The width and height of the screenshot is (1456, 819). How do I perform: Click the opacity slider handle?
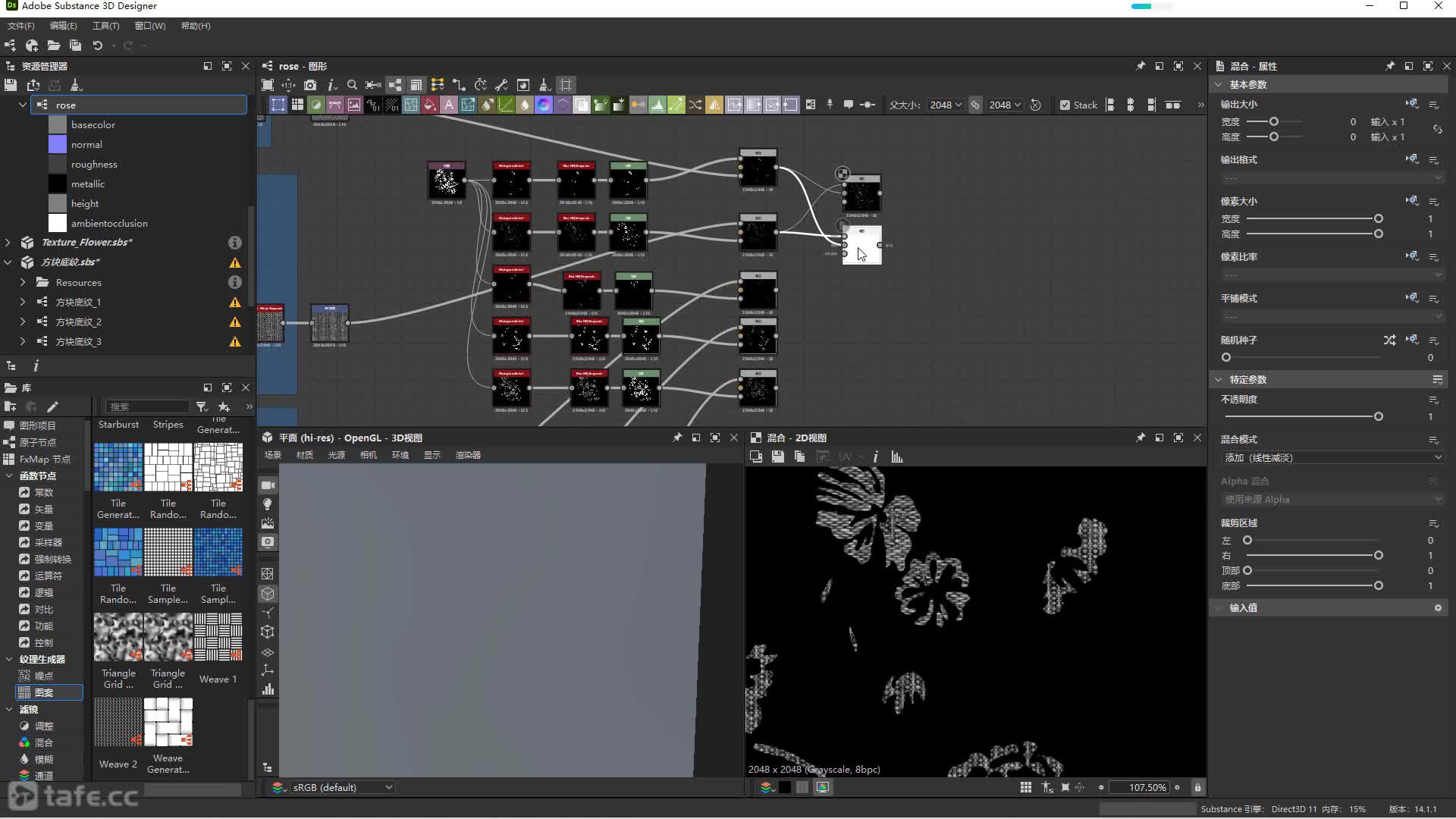[x=1378, y=416]
